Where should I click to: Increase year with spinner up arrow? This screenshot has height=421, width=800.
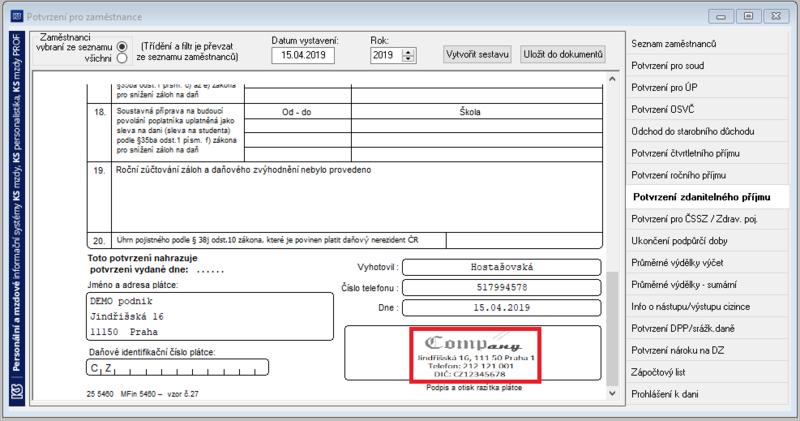click(408, 52)
